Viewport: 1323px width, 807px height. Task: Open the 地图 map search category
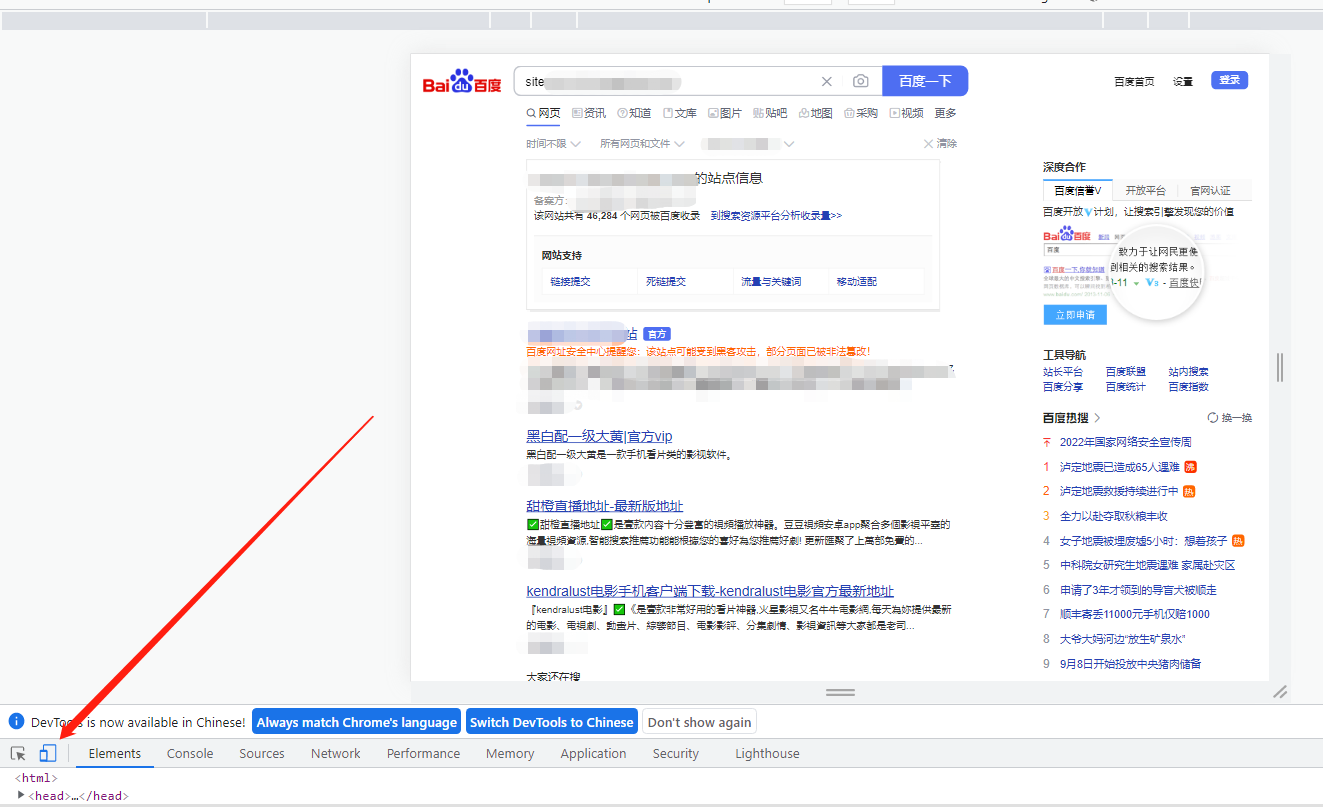(x=815, y=113)
